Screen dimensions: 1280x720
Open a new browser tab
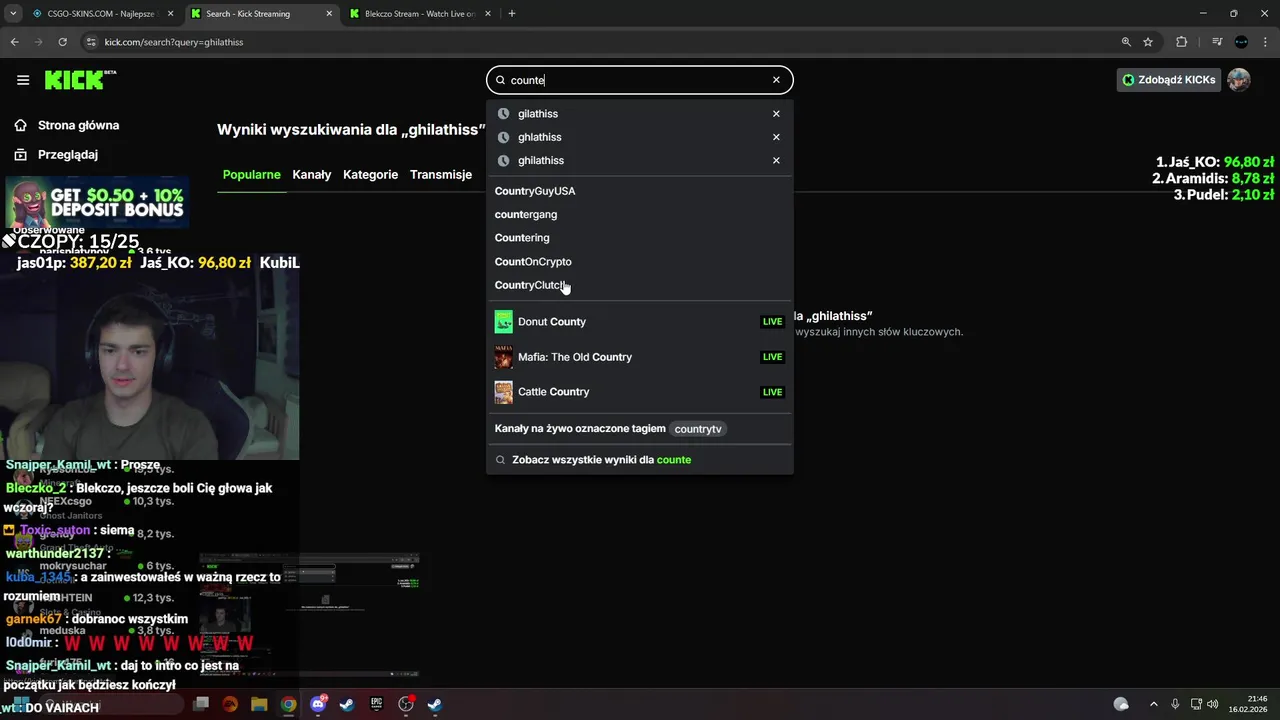(x=512, y=14)
